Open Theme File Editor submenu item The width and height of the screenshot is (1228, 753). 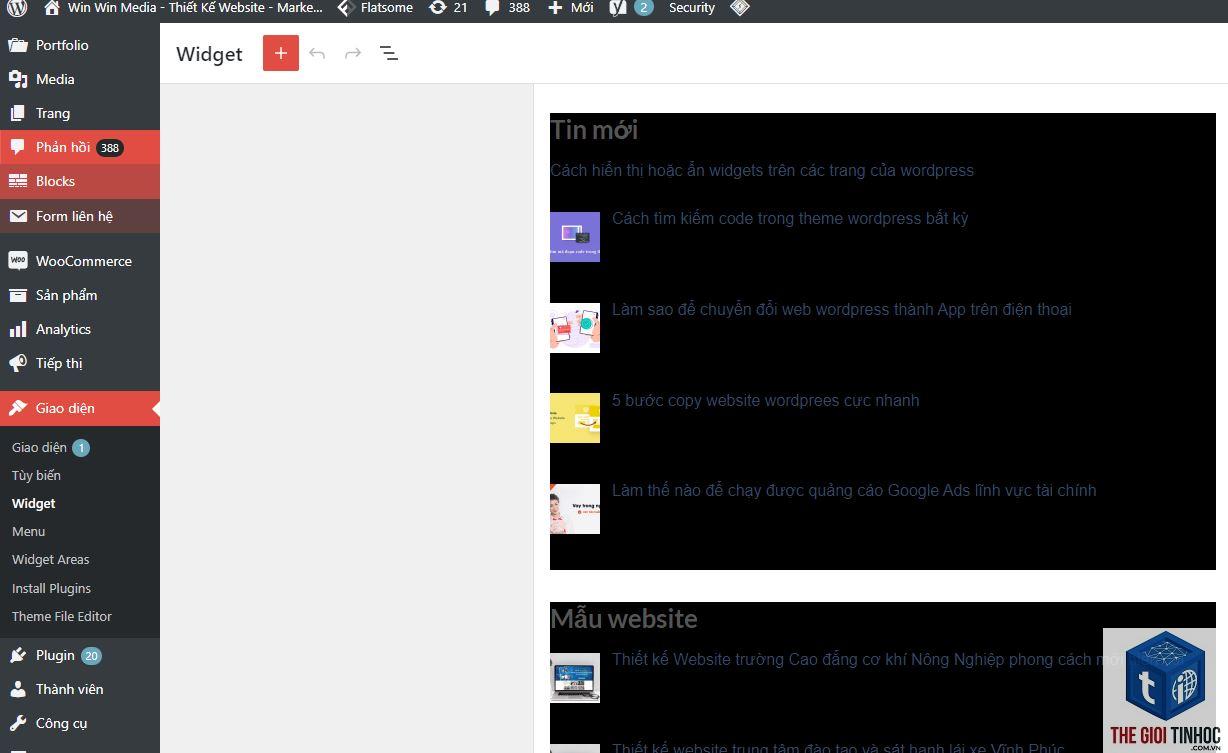coord(62,616)
